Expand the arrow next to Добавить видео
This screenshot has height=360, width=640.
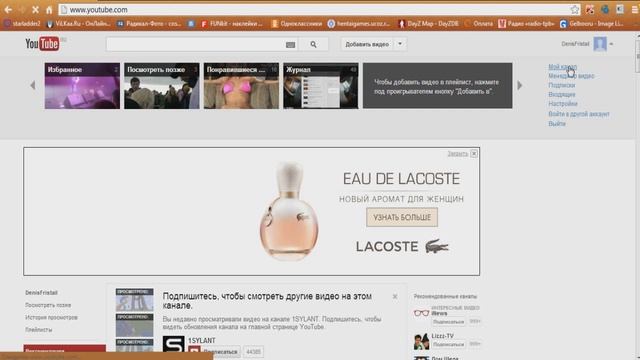[400, 44]
